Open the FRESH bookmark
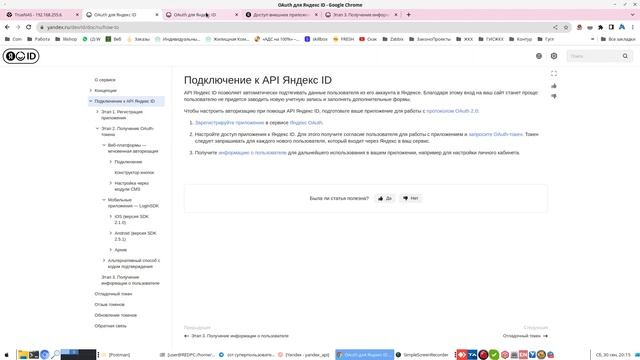Image resolution: width=640 pixels, height=360 pixels. click(x=343, y=39)
